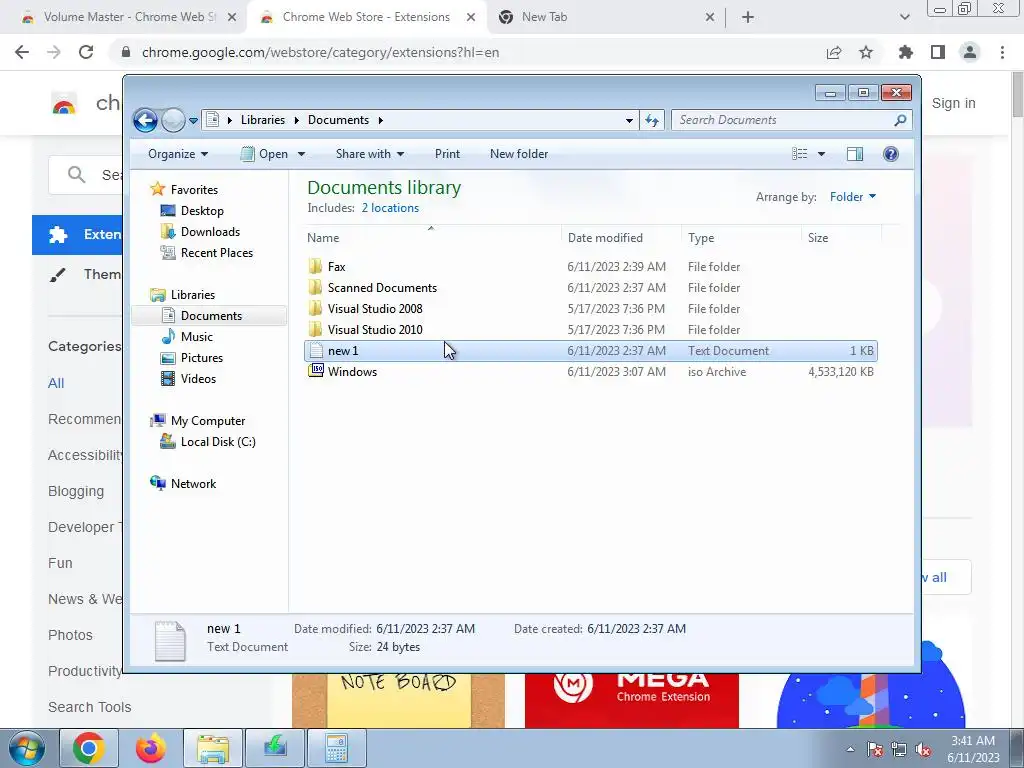Launch Firefox from the taskbar

coord(151,748)
